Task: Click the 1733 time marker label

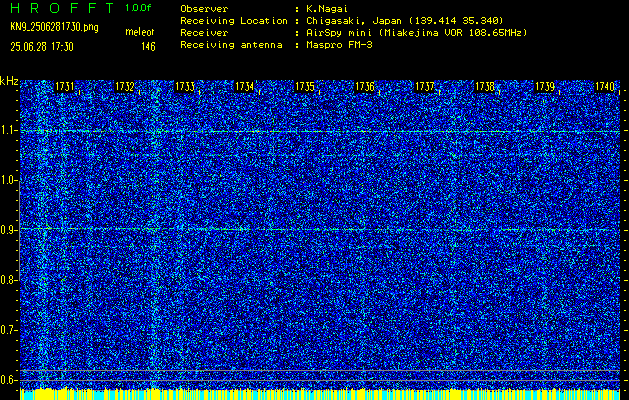Action: [x=185, y=87]
